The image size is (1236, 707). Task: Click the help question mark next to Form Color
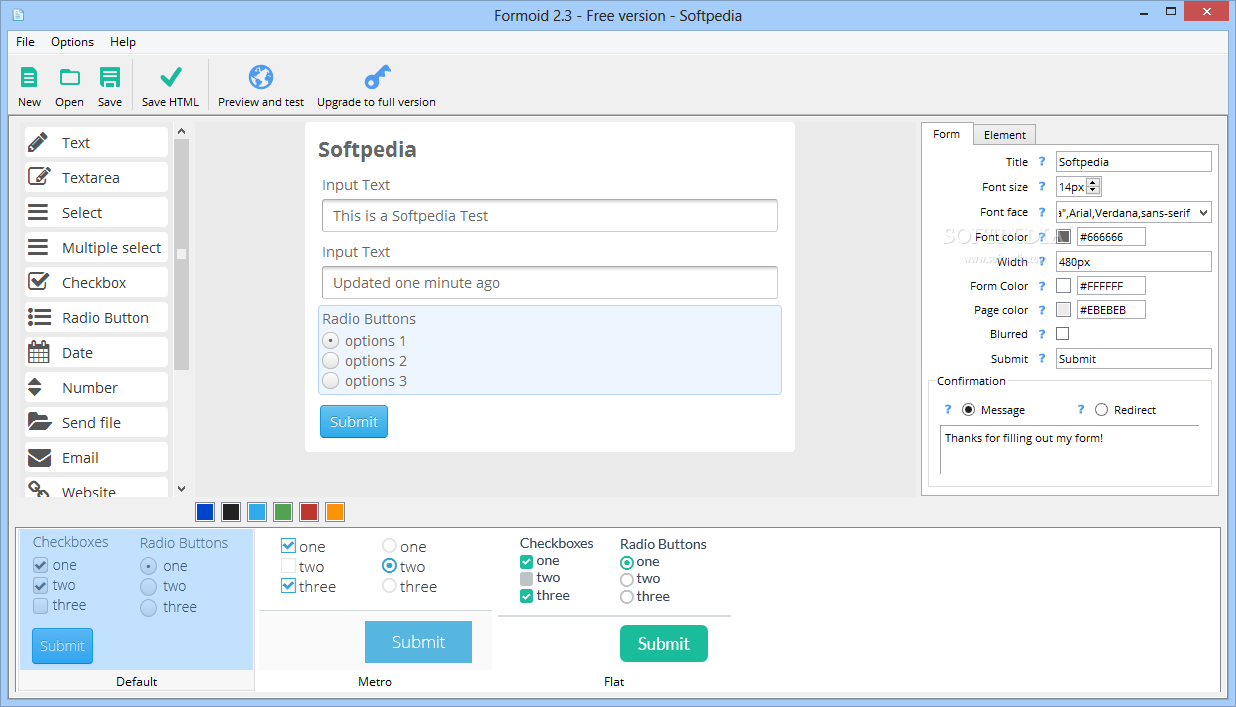(1041, 286)
